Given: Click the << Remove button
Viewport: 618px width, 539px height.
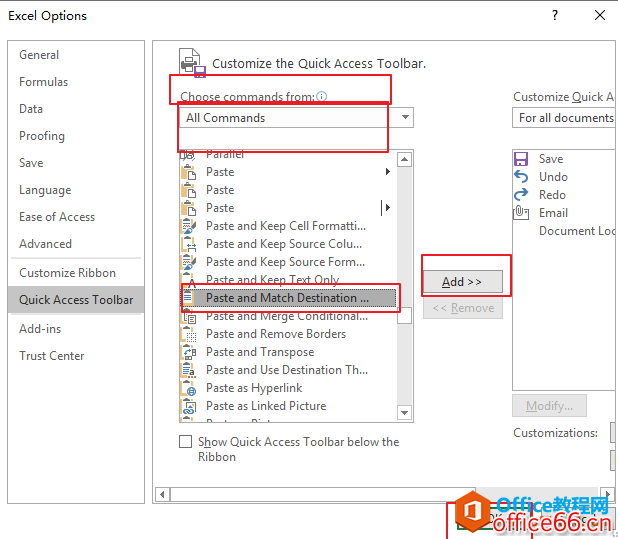Looking at the screenshot, I should point(463,308).
